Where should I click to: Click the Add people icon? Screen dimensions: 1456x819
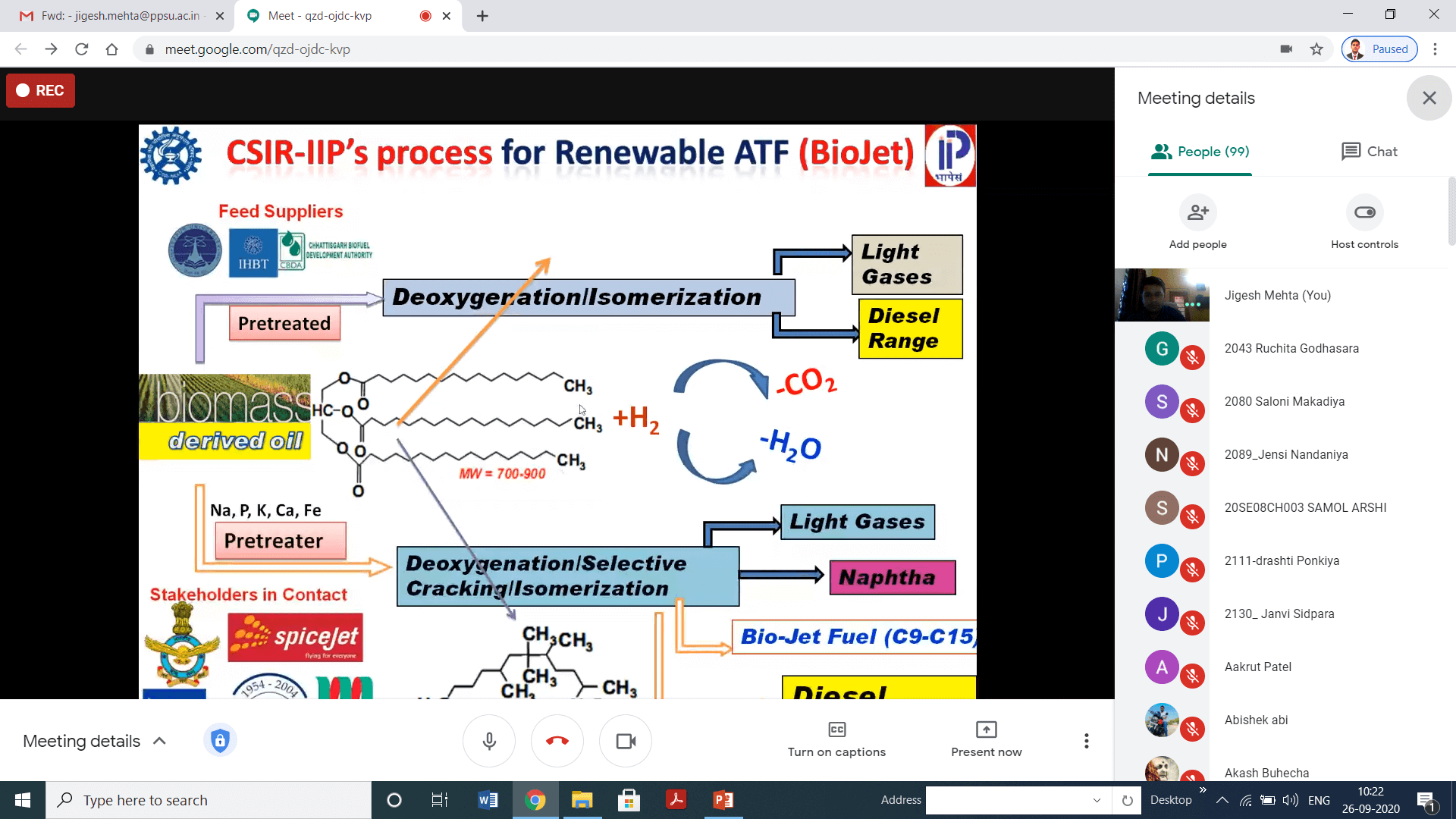click(x=1197, y=213)
